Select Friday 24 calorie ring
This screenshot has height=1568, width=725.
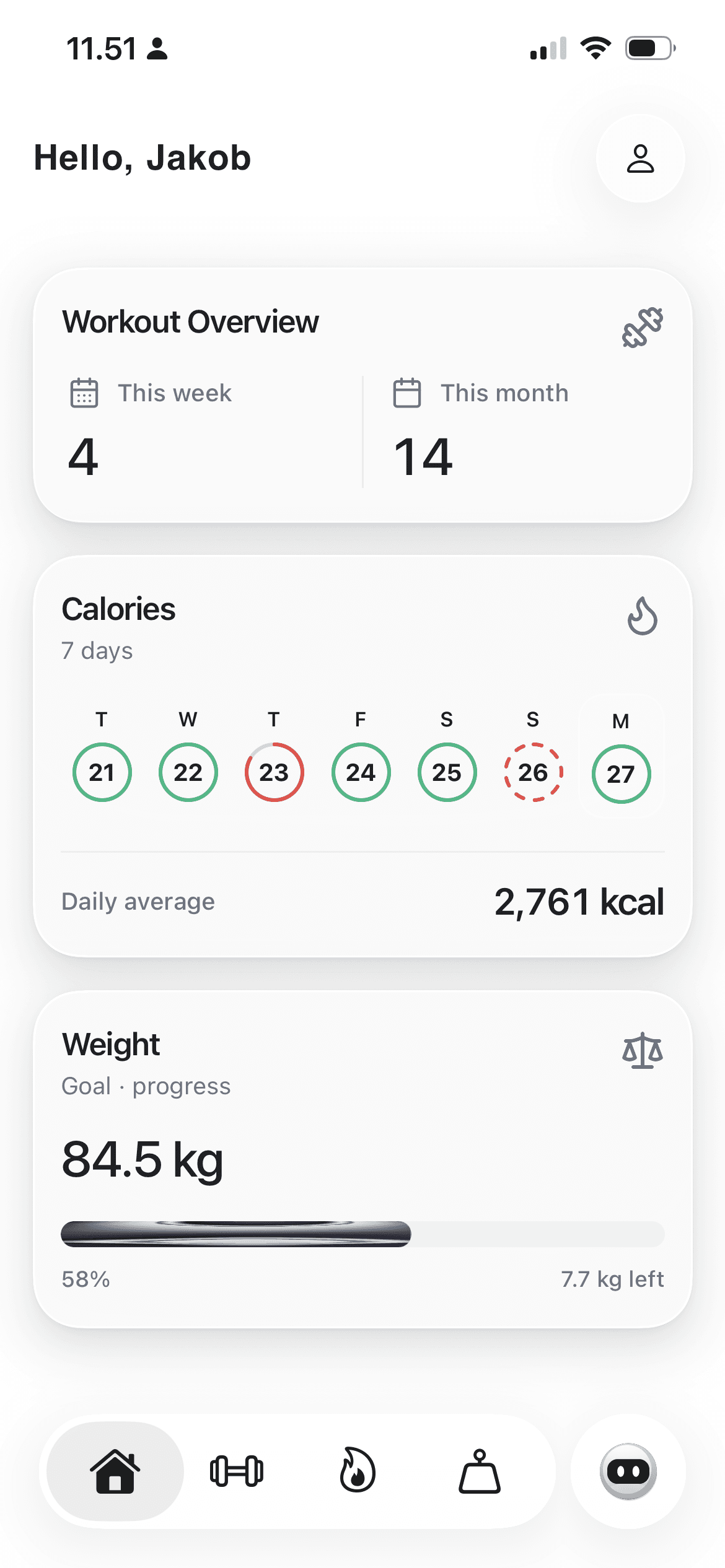click(x=361, y=772)
